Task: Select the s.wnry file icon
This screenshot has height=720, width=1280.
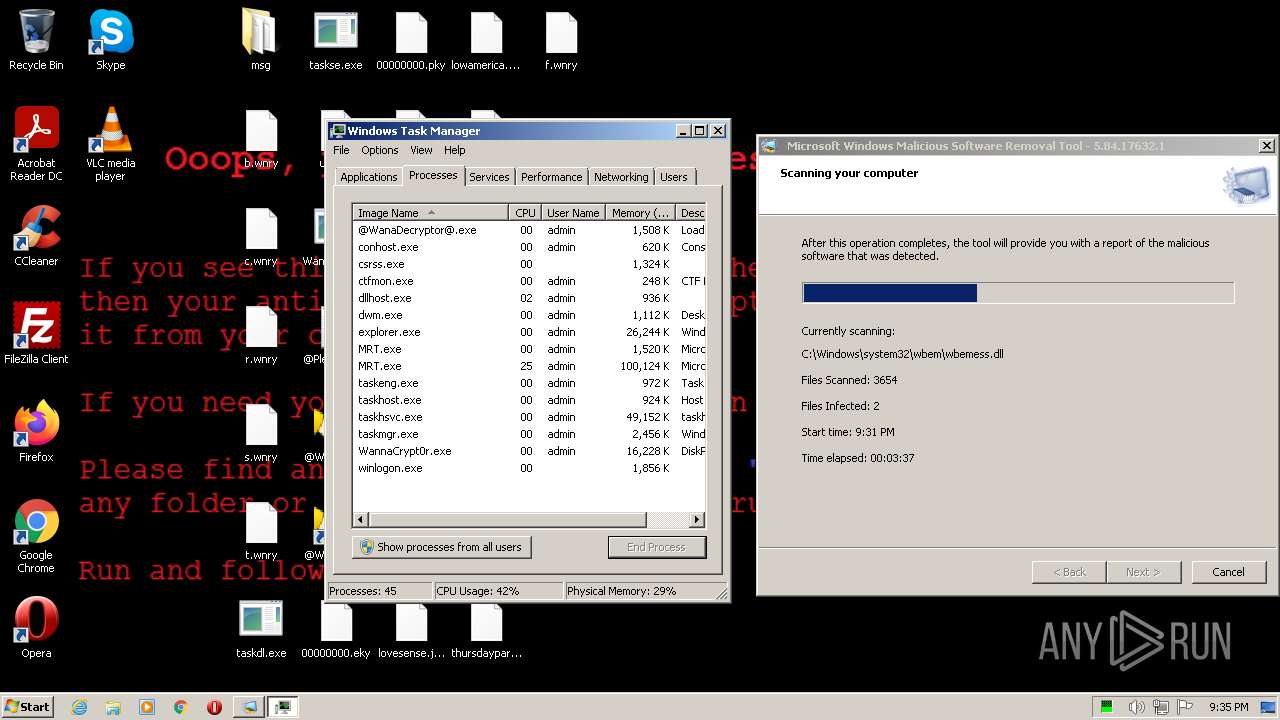Action: 261,432
